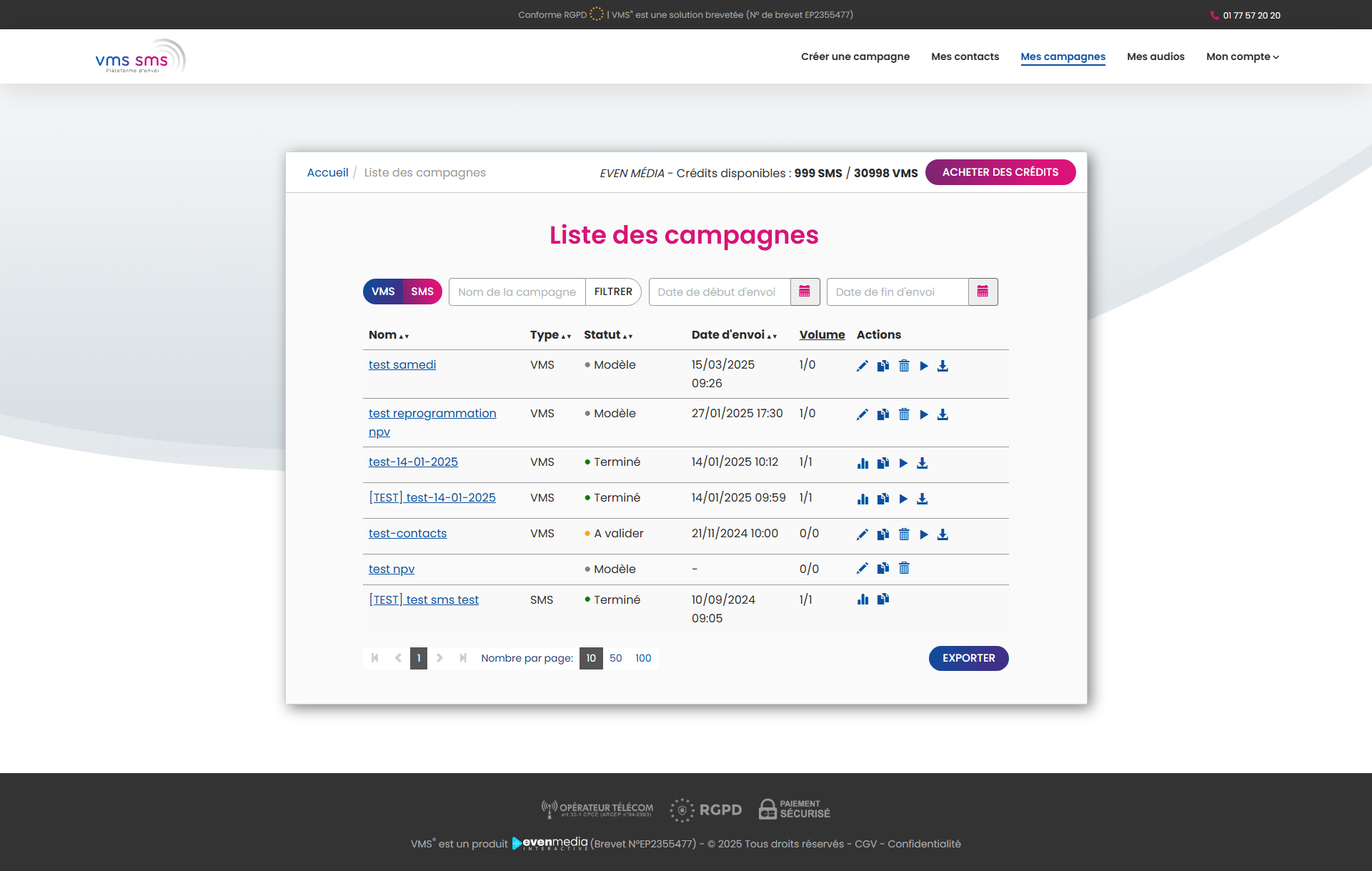Screen dimensions: 1372x871
Task: Delete the test samedi campaign
Action: pyautogui.click(x=904, y=366)
